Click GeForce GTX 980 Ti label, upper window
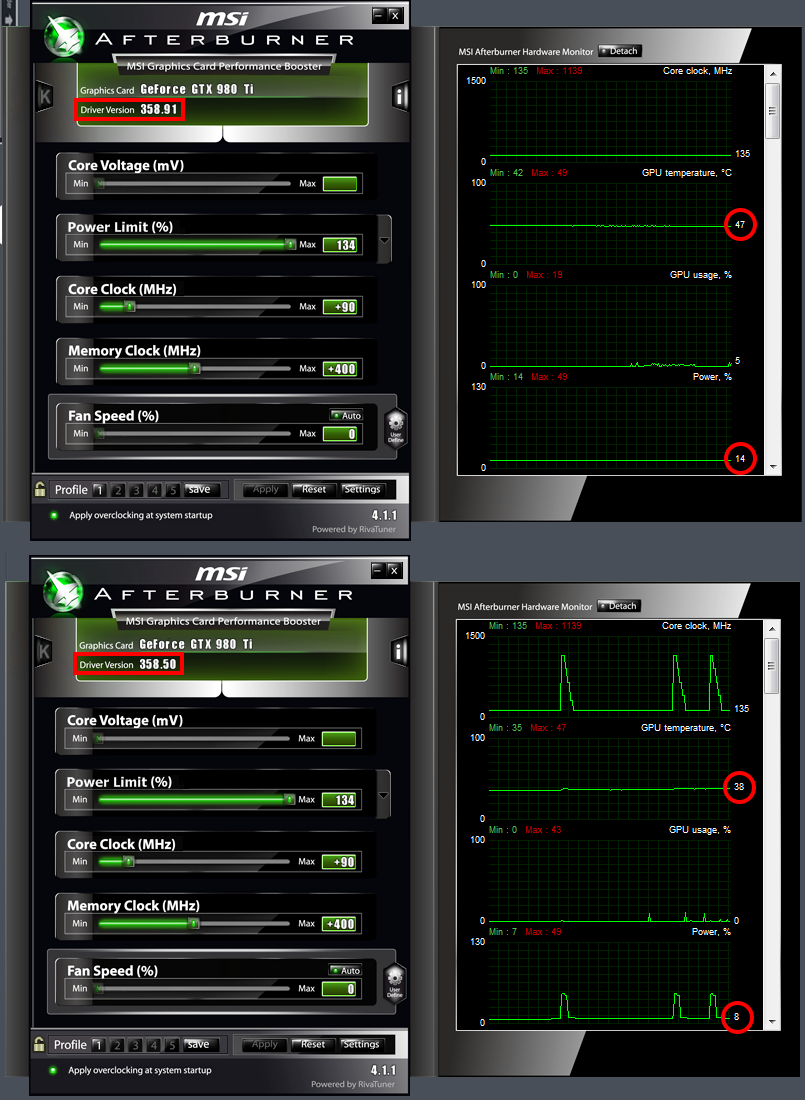 (x=197, y=89)
